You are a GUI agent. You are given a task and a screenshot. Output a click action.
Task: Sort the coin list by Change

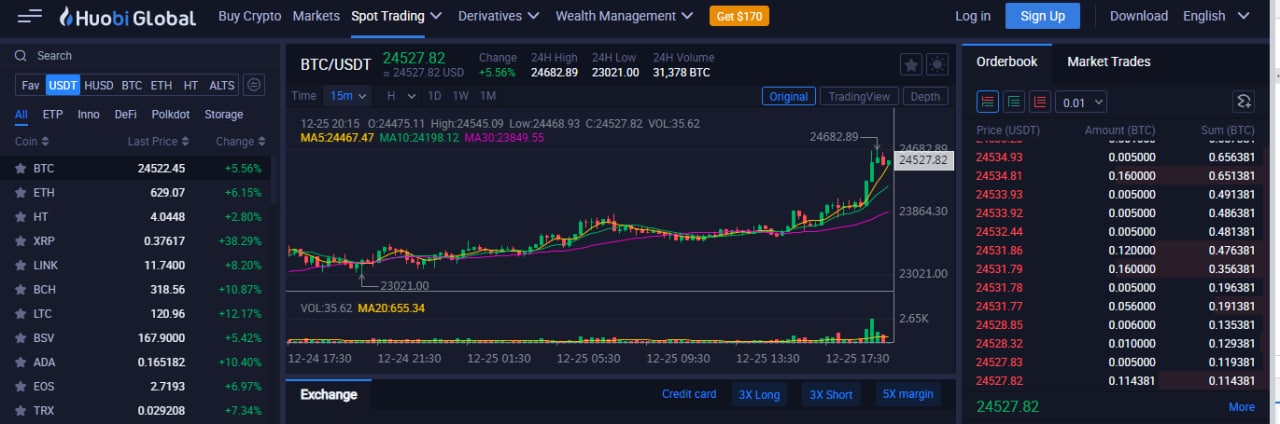241,142
